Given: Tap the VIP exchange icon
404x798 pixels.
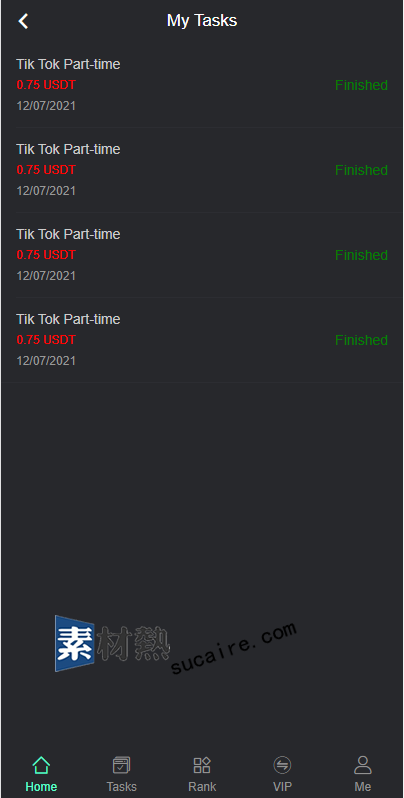Looking at the screenshot, I should 282,764.
